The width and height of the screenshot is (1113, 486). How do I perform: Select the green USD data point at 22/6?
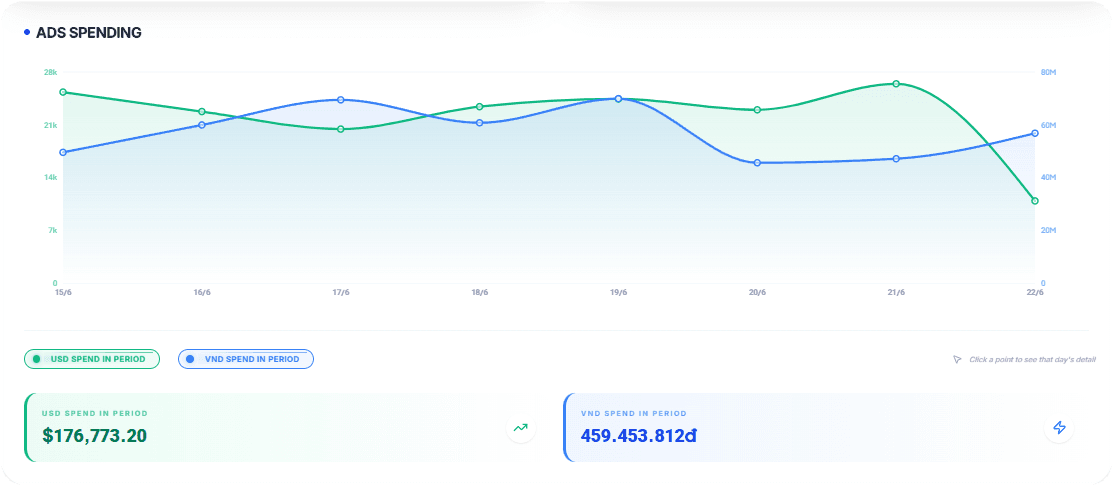coord(1035,201)
